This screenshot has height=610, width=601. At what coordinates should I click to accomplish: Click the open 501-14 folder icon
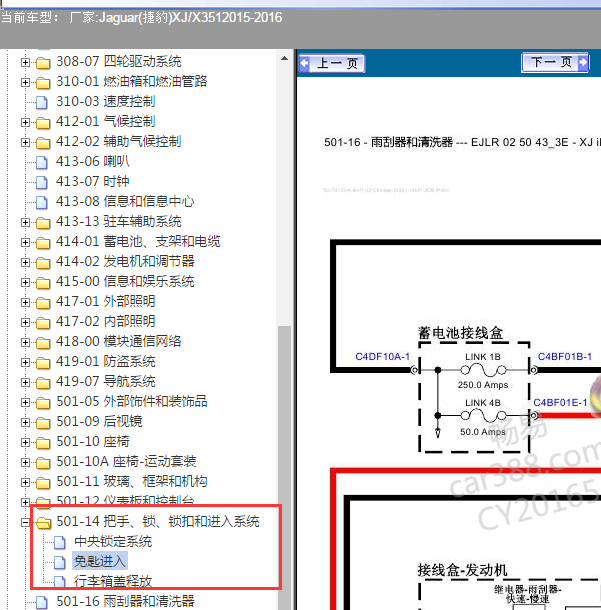44,523
